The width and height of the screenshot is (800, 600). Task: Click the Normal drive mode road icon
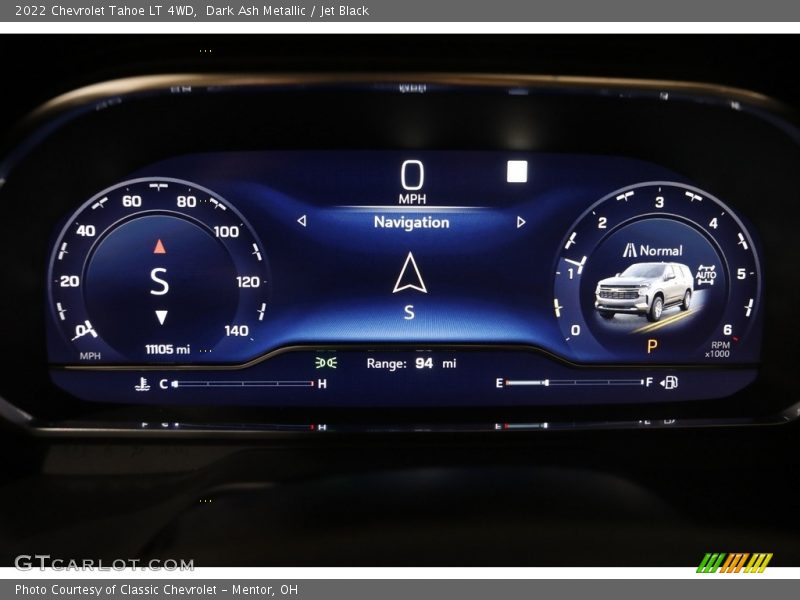(630, 250)
